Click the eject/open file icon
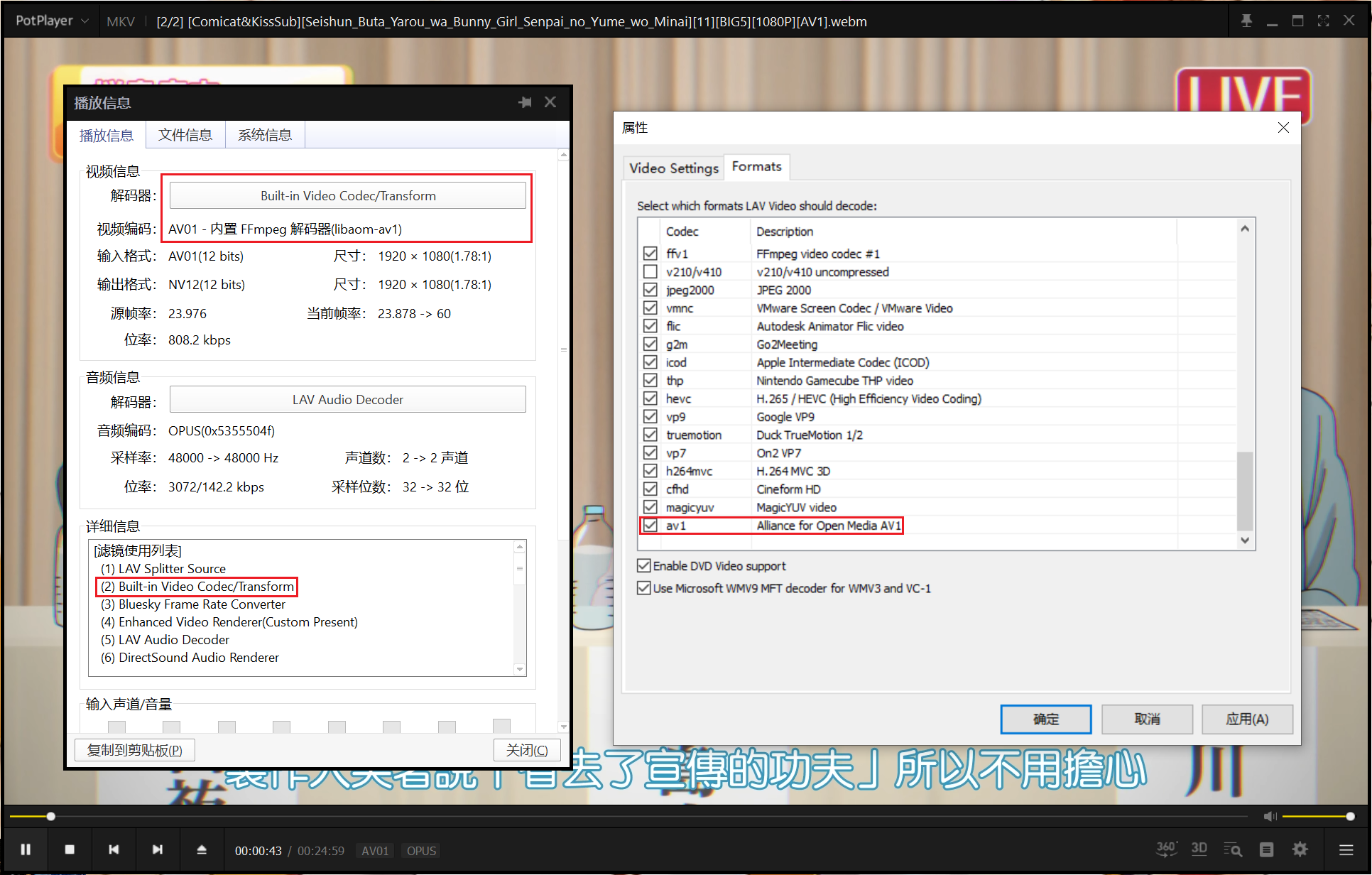 point(202,849)
